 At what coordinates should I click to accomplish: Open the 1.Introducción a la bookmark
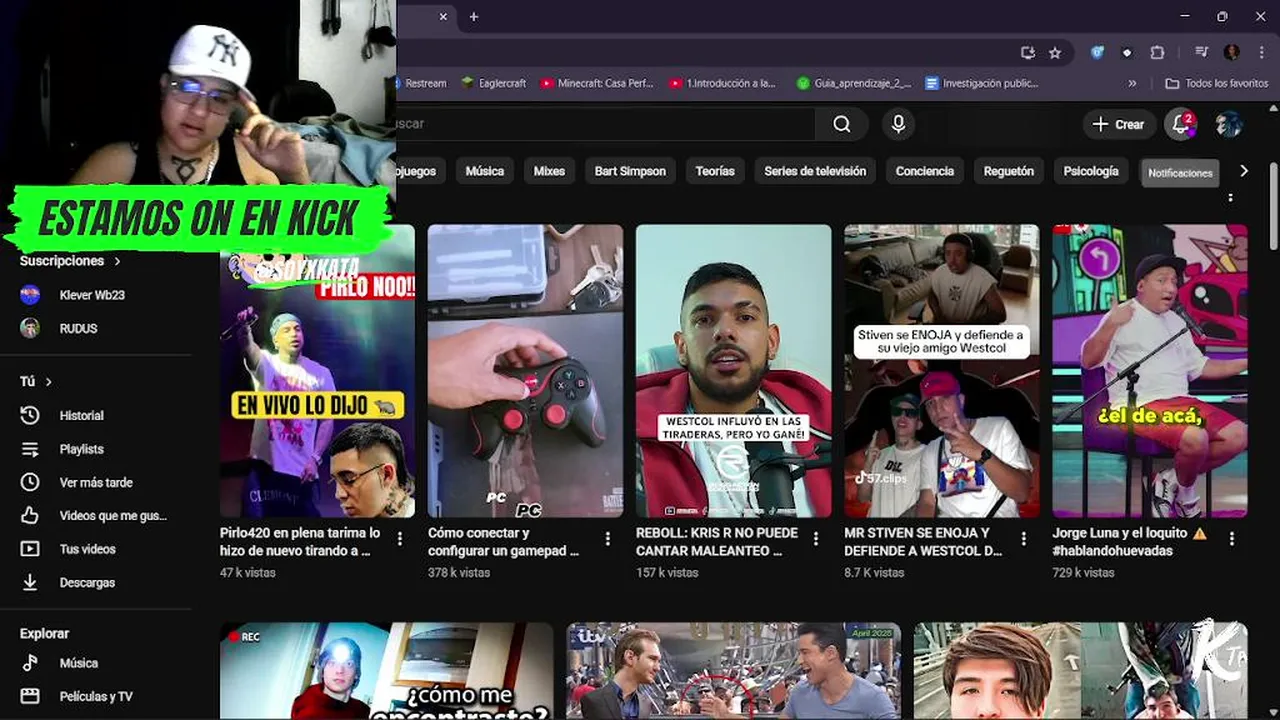tap(722, 84)
